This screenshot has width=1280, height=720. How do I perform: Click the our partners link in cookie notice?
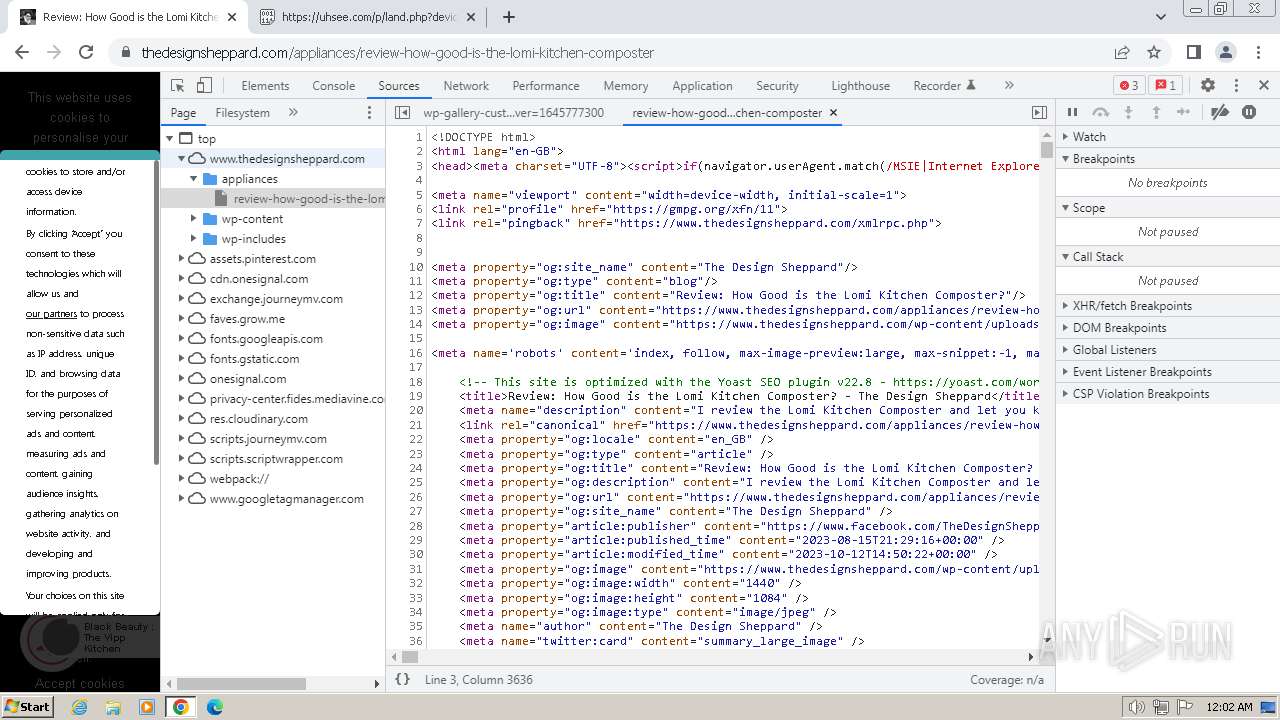52,314
